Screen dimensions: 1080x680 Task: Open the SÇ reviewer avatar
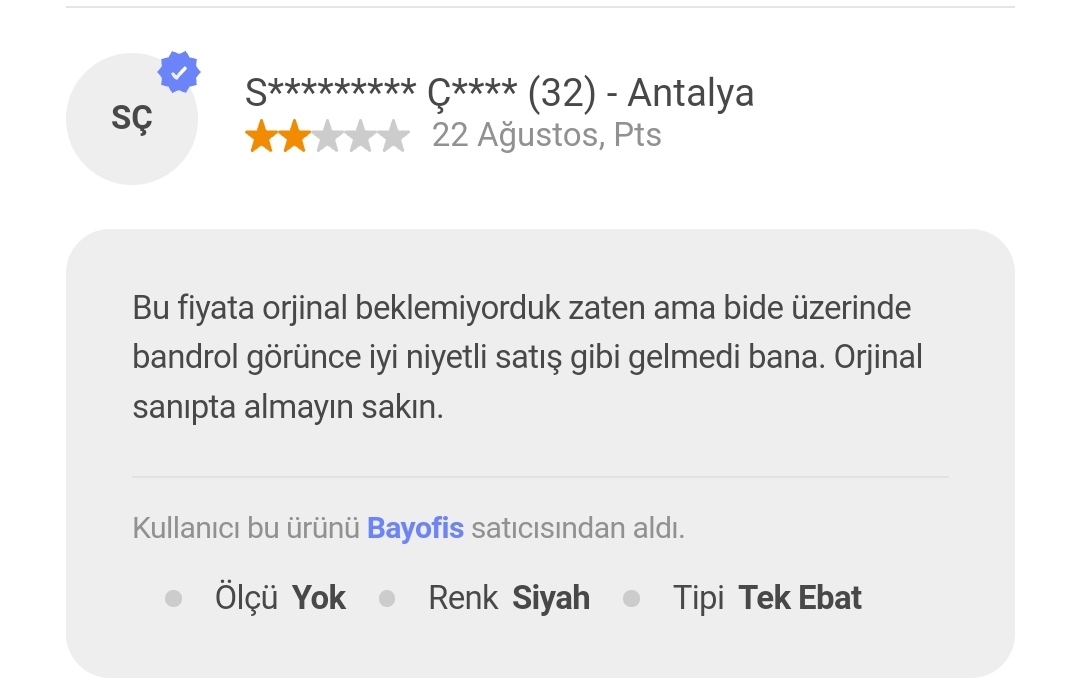(x=132, y=119)
